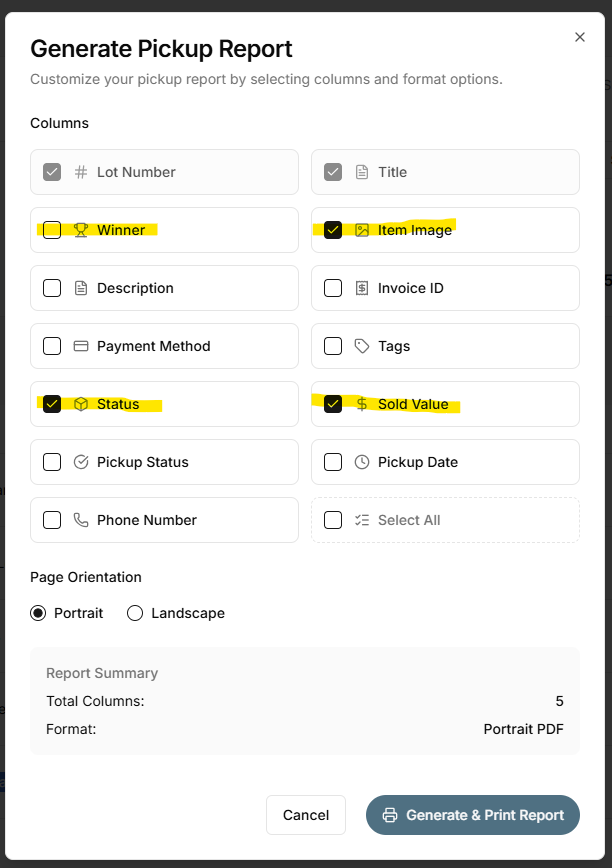The width and height of the screenshot is (612, 868).
Task: Choose Landscape page orientation
Action: [x=135, y=613]
